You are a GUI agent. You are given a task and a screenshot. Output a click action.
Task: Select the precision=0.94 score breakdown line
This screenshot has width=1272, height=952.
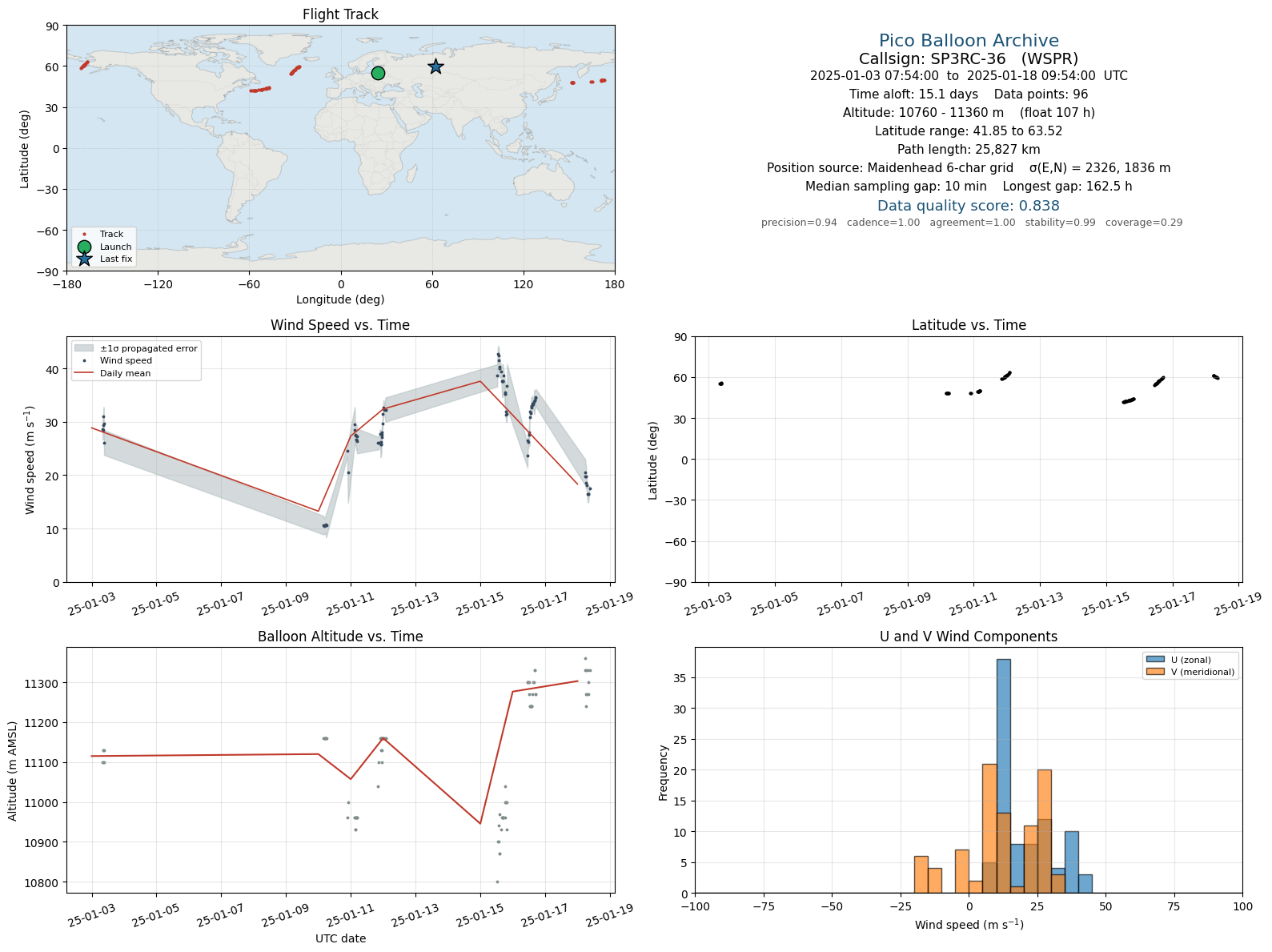coord(972,223)
